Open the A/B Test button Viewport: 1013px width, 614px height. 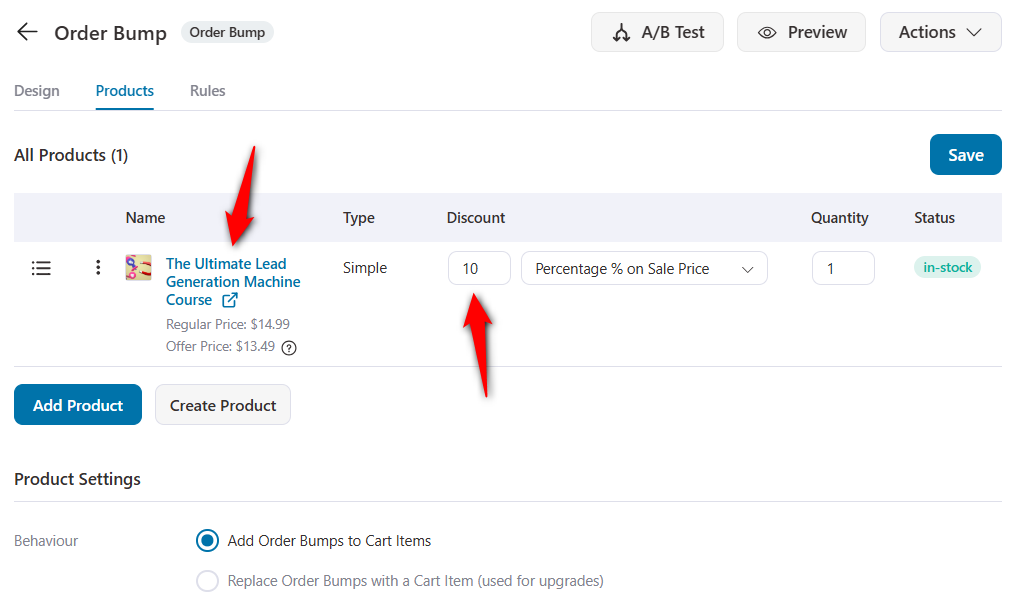coord(657,32)
